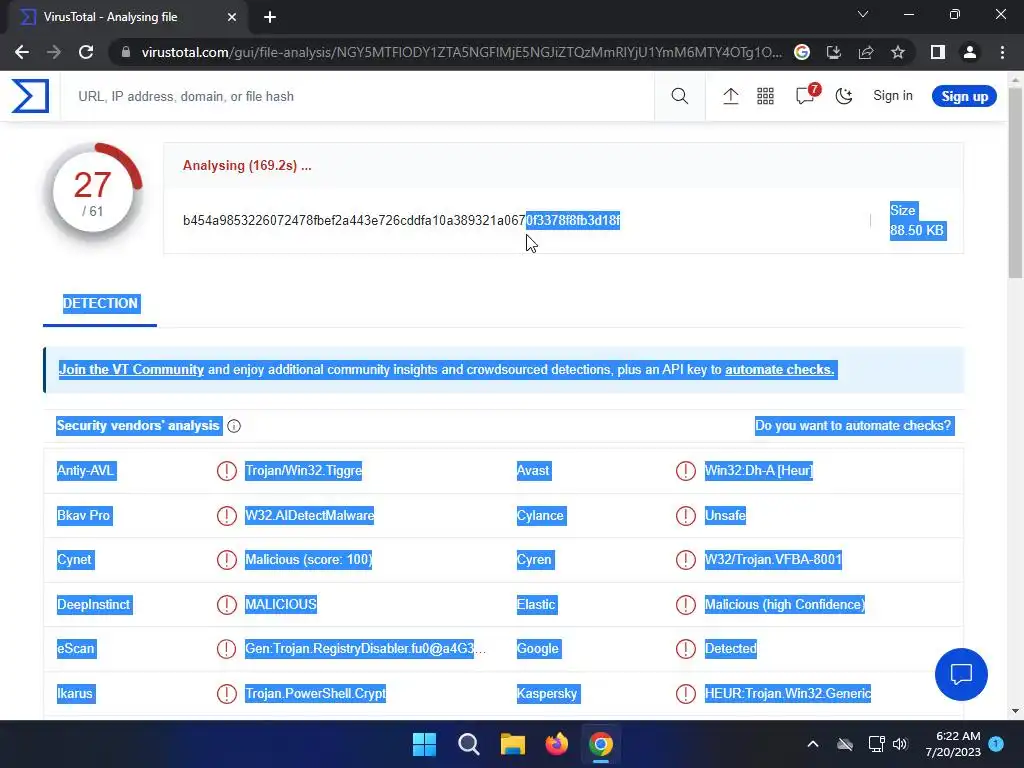Click the search magnifier icon

pyautogui.click(x=679, y=96)
